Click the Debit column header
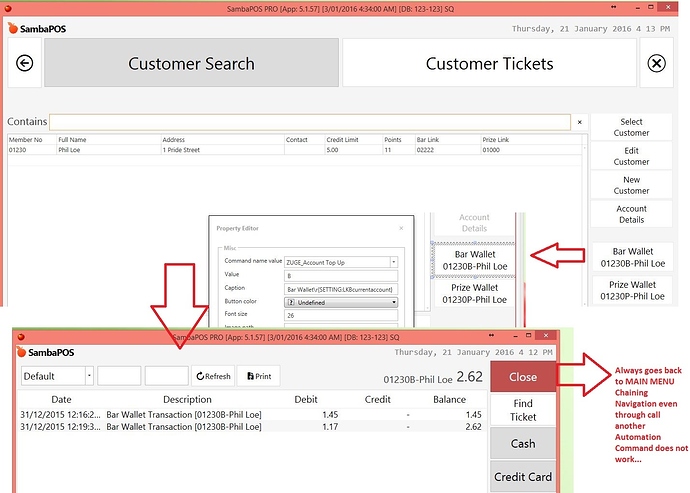 306,399
